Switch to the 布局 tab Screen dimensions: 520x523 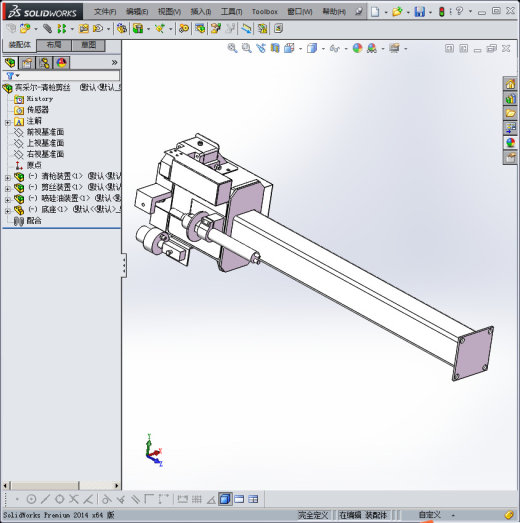tap(54, 45)
